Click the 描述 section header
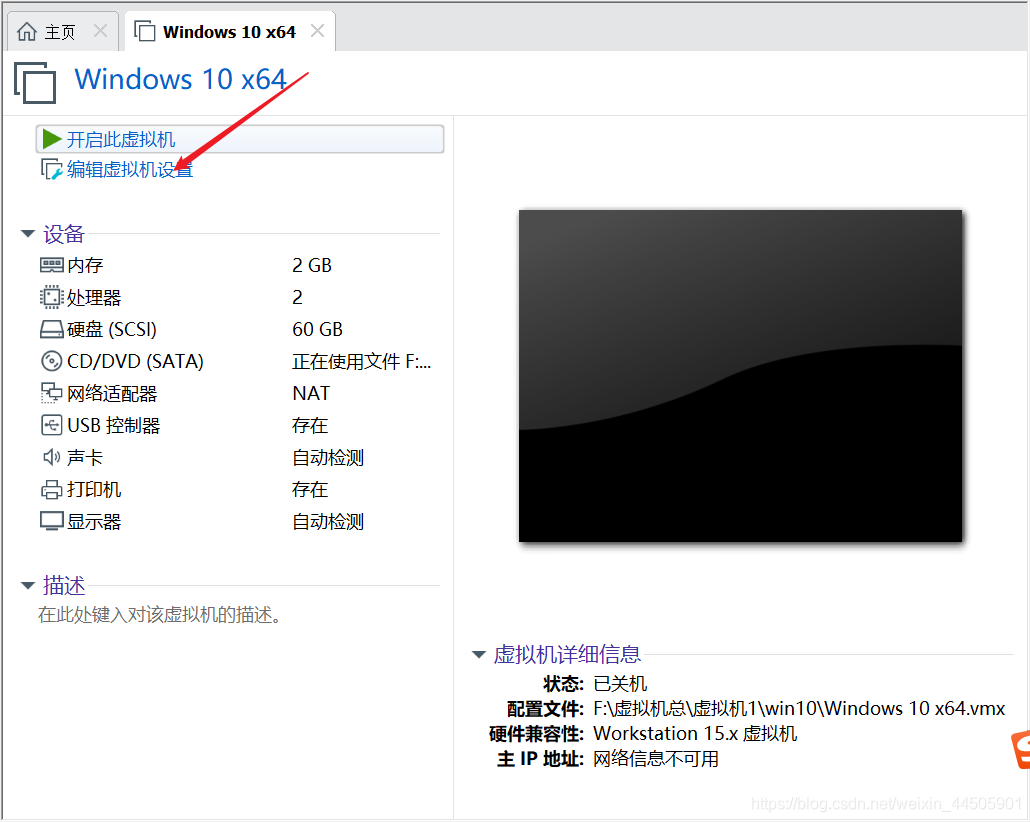This screenshot has width=1030, height=822. pos(64,585)
